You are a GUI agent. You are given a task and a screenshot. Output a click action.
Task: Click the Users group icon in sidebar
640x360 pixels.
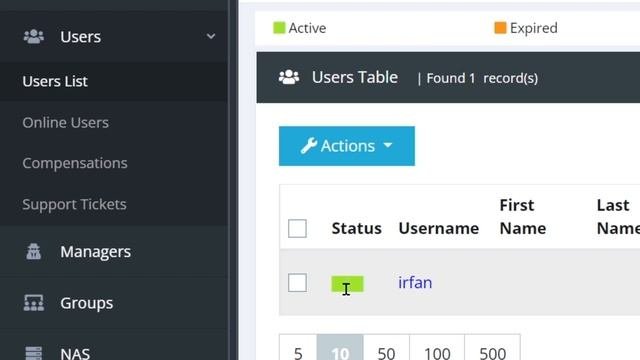tap(34, 36)
